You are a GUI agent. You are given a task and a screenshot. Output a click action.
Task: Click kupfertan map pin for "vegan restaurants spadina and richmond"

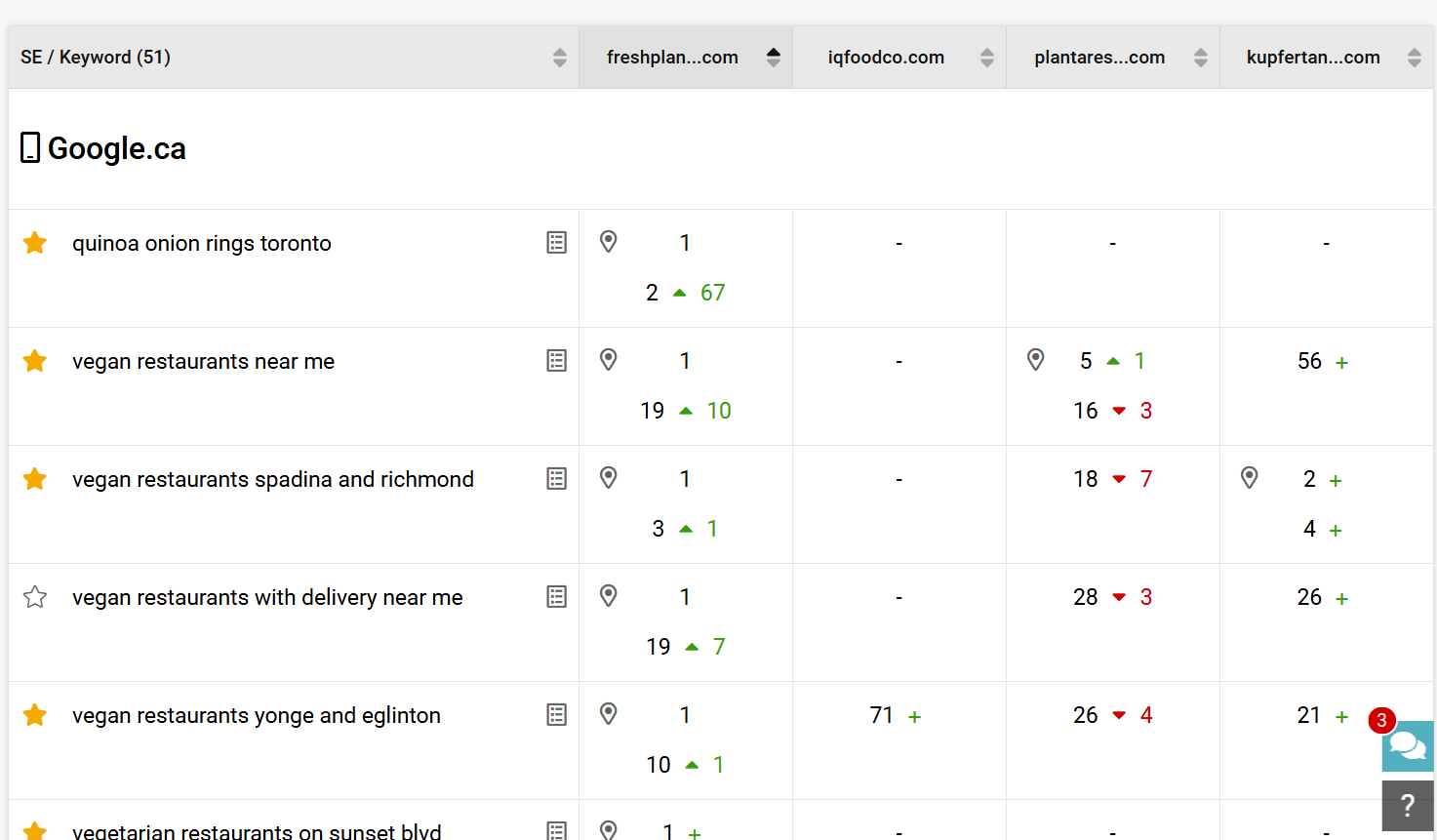coord(1250,477)
